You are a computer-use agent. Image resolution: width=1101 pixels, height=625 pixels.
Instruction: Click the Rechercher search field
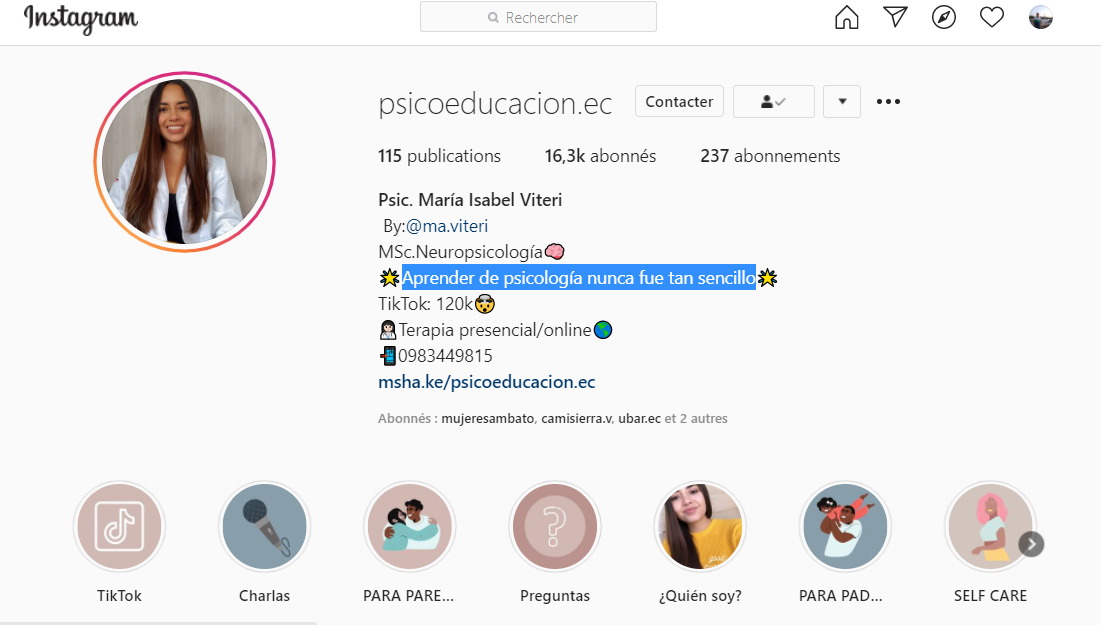click(x=539, y=17)
